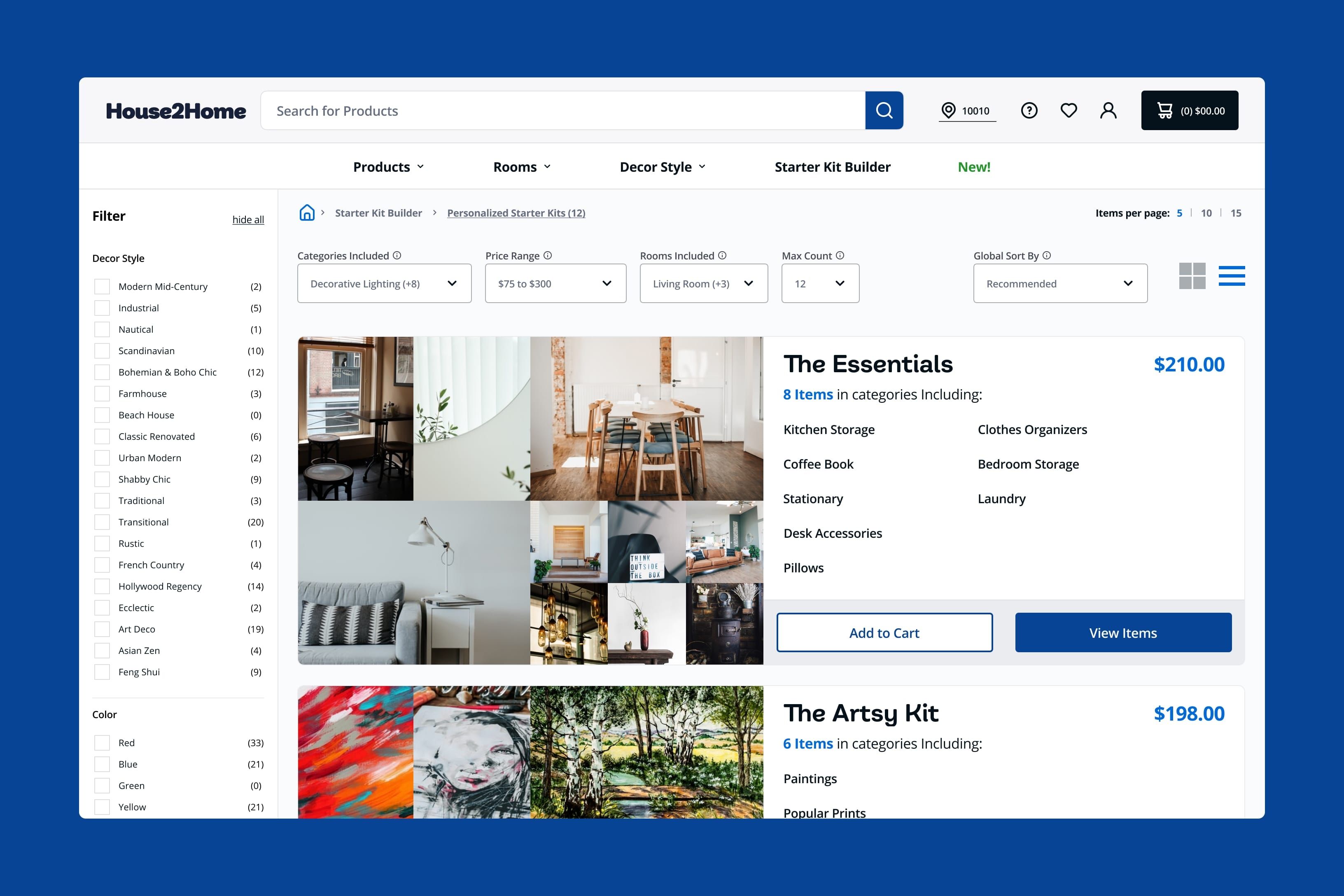
Task: Select the Farmhouse checkbox
Action: (x=102, y=394)
